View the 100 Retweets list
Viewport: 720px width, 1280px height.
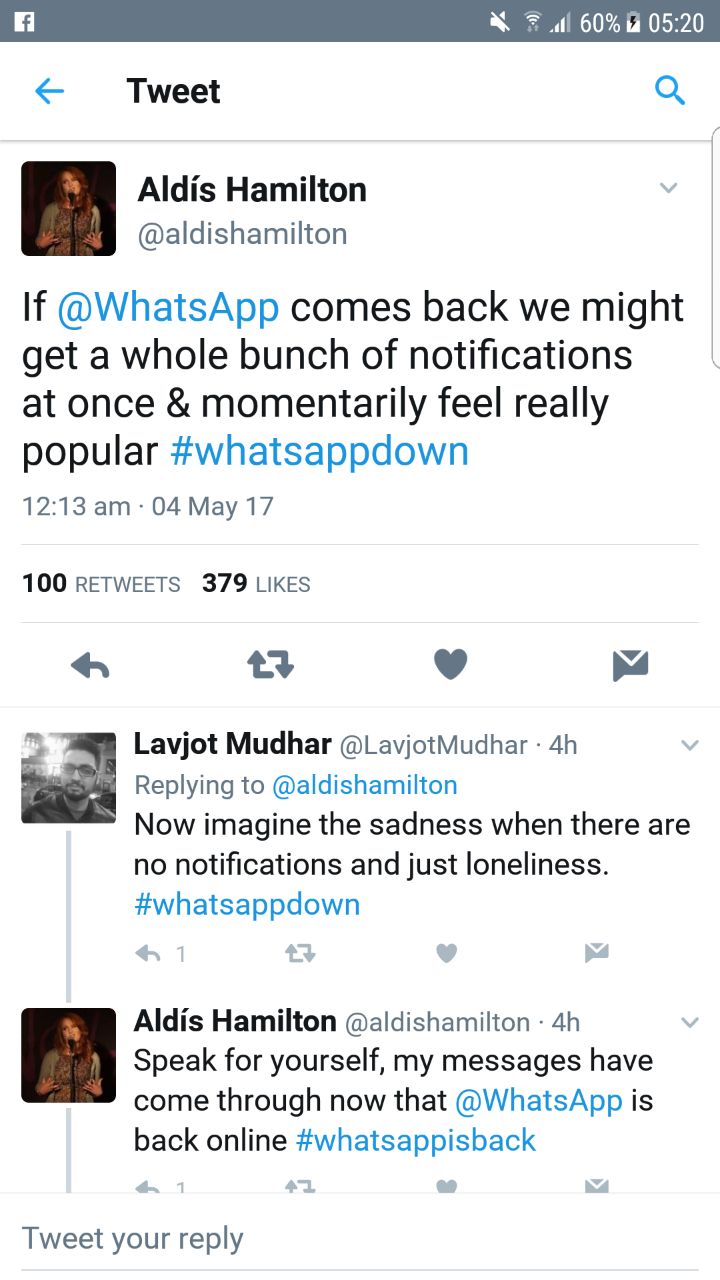click(101, 584)
